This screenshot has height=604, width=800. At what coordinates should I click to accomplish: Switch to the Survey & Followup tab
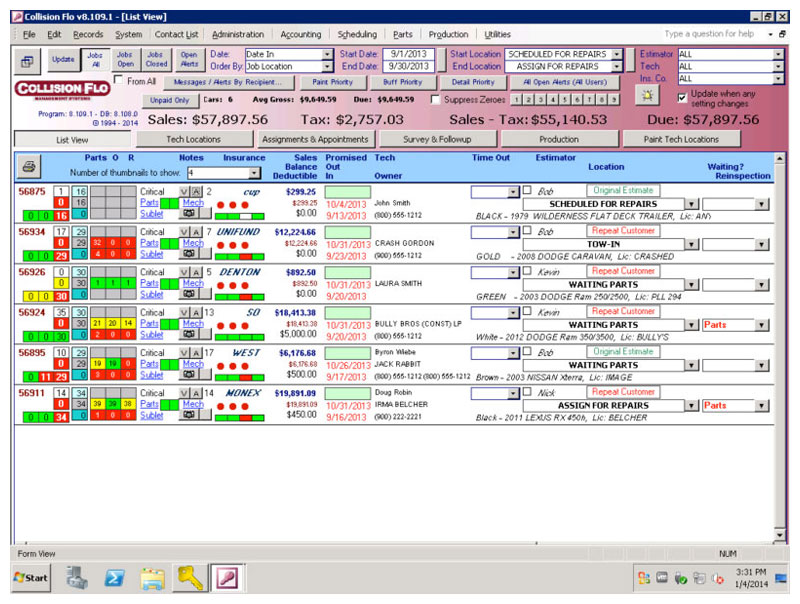(x=437, y=139)
